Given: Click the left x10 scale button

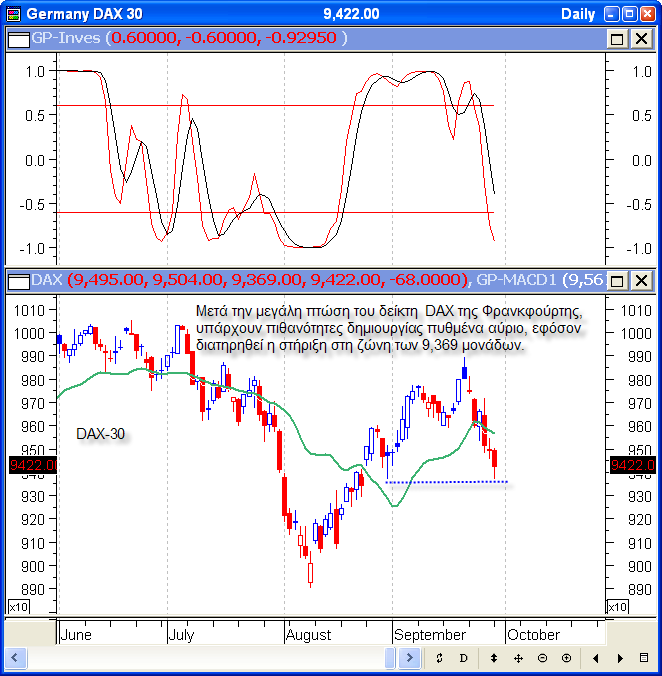Looking at the screenshot, I should point(18,607).
